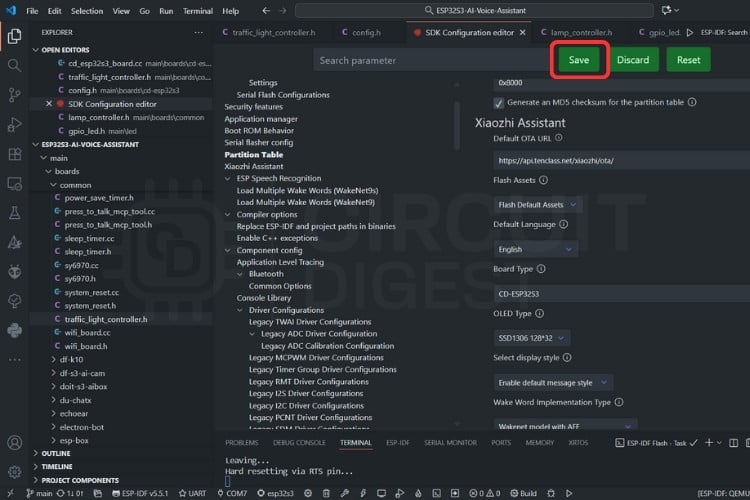
Task: Click the Build button in status bar
Action: point(523,493)
